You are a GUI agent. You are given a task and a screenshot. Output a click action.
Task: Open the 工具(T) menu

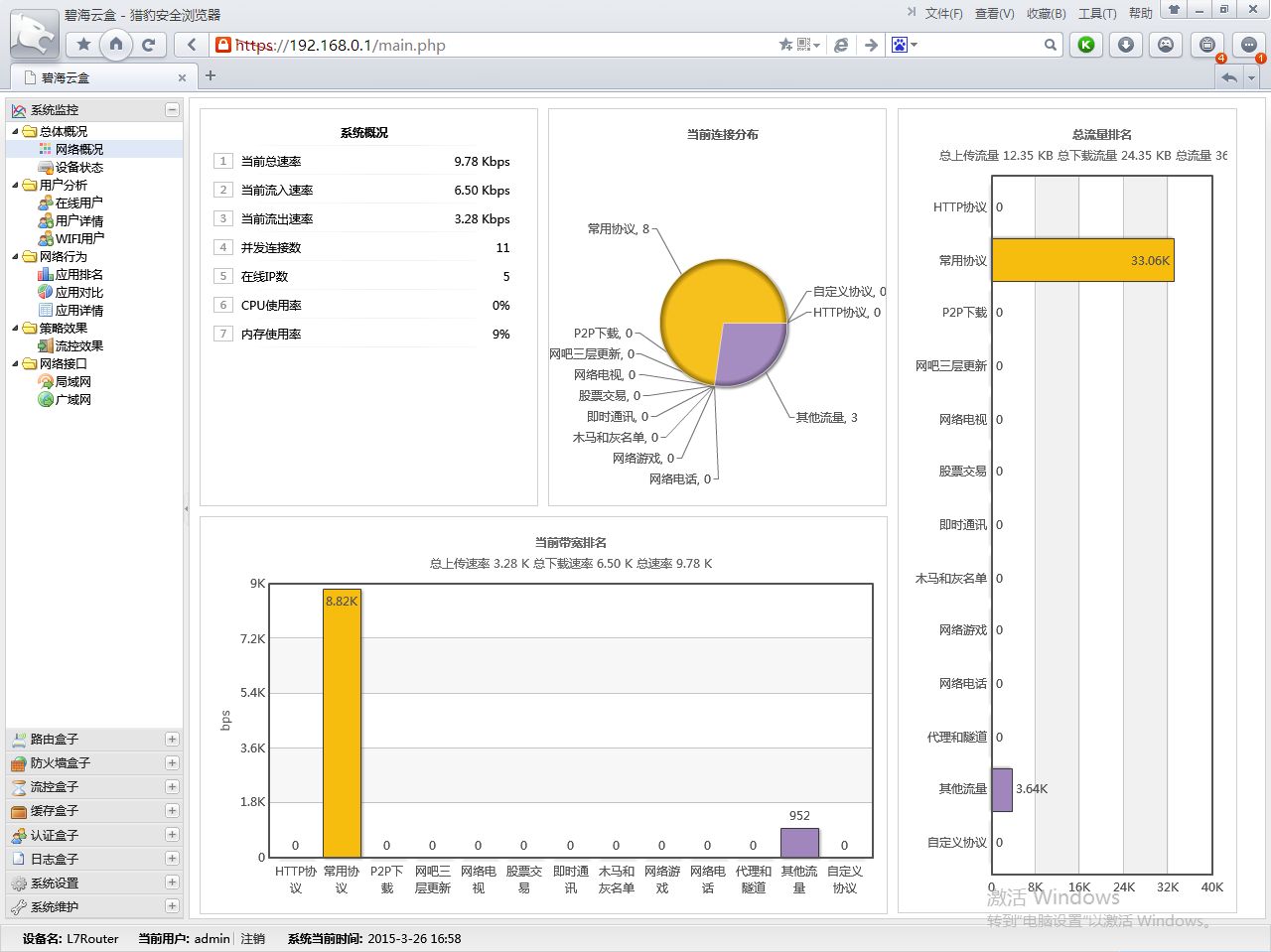tap(1096, 14)
